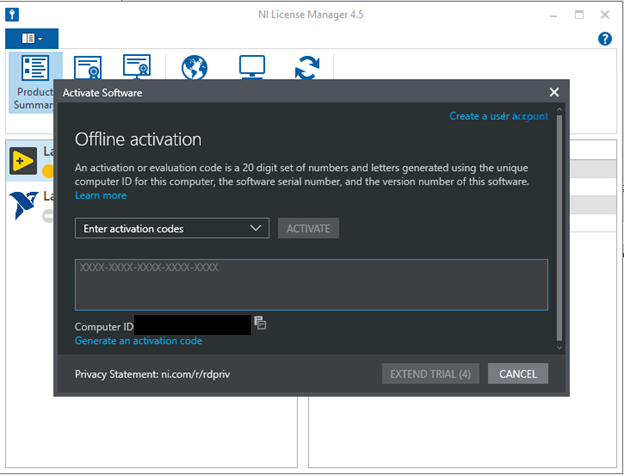Select the Product Summary toolbar icon
Image resolution: width=624 pixels, height=475 pixels.
click(x=35, y=82)
